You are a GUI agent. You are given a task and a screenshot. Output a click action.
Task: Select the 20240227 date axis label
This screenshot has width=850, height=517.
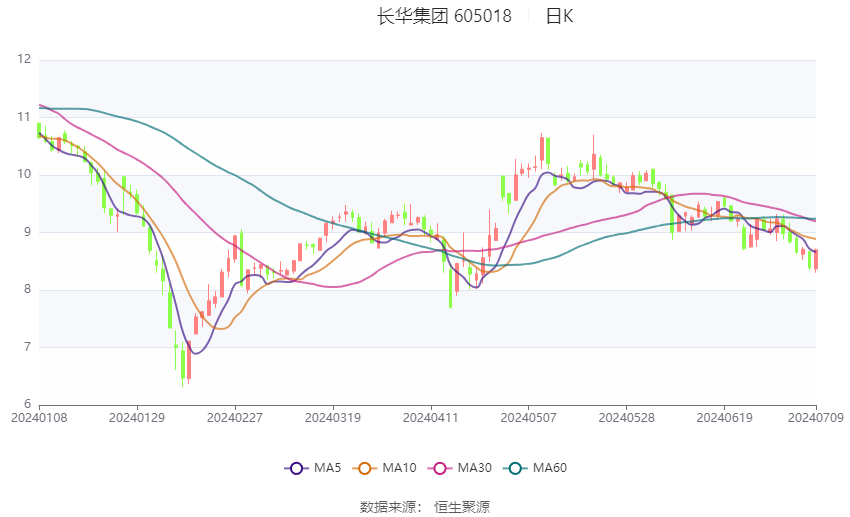234,416
